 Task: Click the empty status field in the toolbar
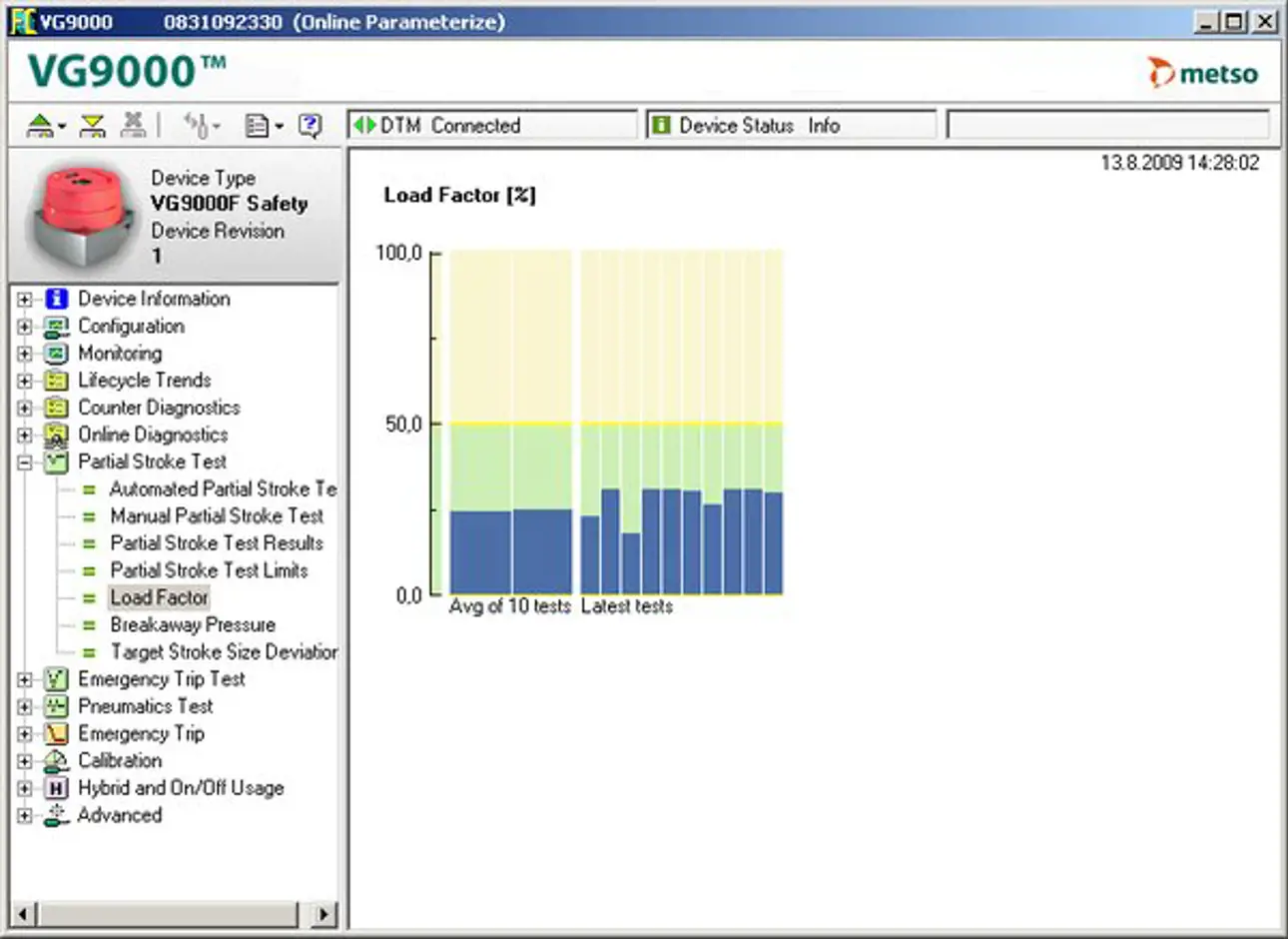coord(1108,125)
